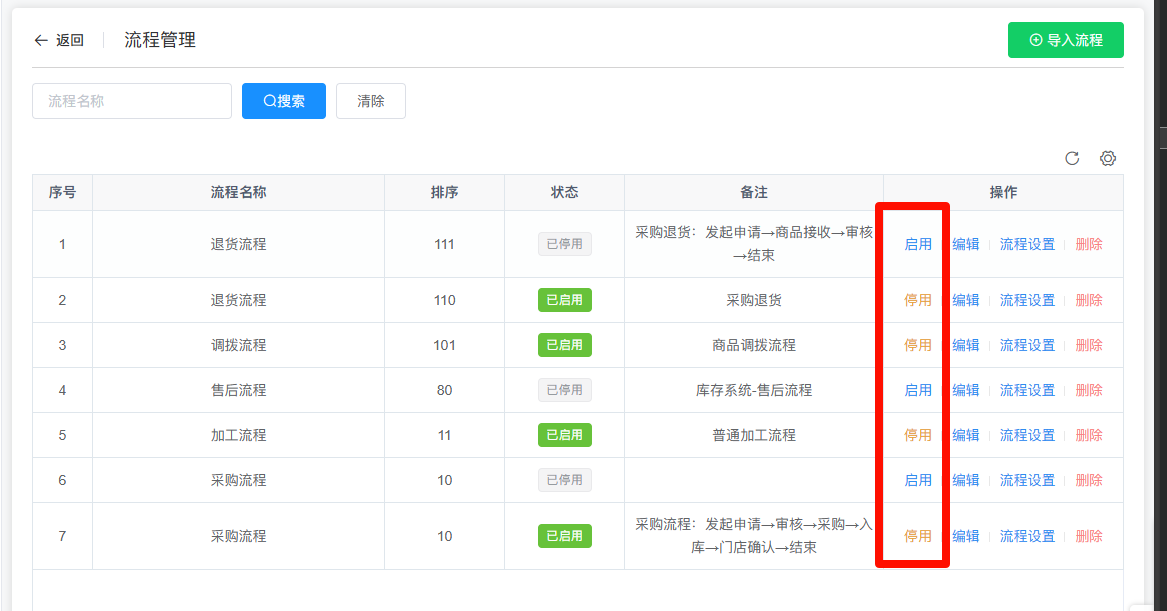Viewport: 1167px width, 611px height.
Task: Open 流程设置 for 调拨流程
Action: pos(1027,345)
